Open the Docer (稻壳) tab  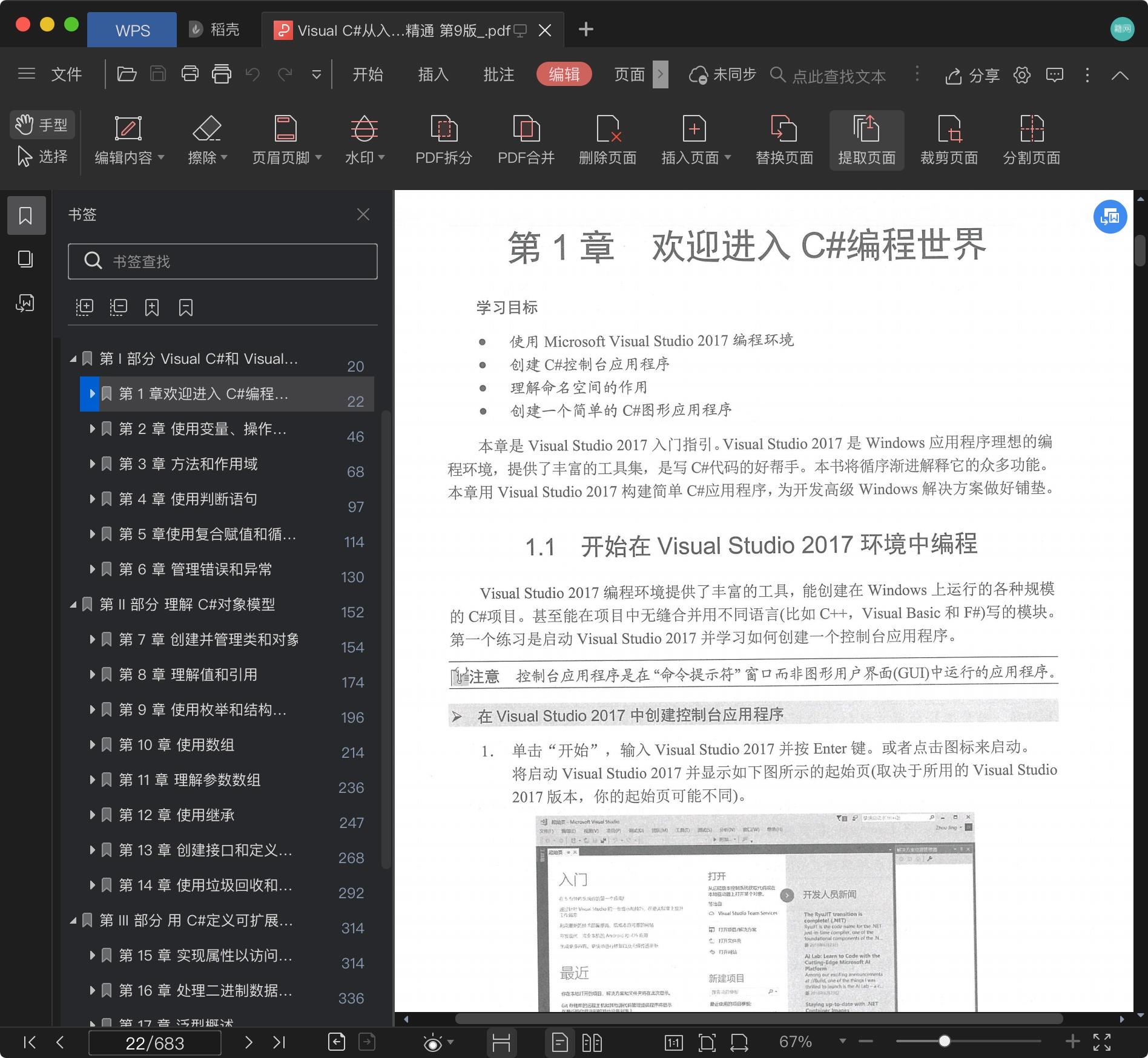click(215, 30)
